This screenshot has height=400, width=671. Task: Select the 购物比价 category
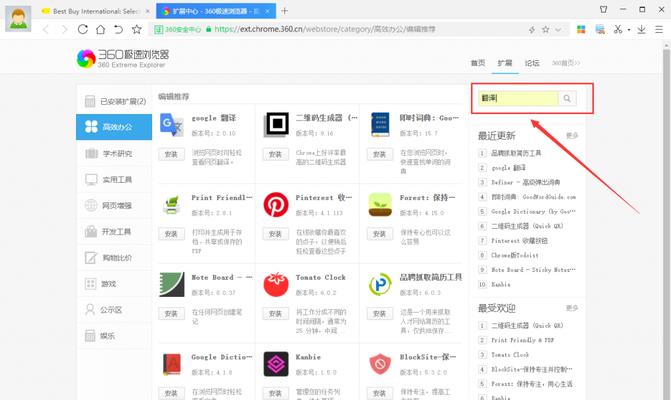(114, 258)
